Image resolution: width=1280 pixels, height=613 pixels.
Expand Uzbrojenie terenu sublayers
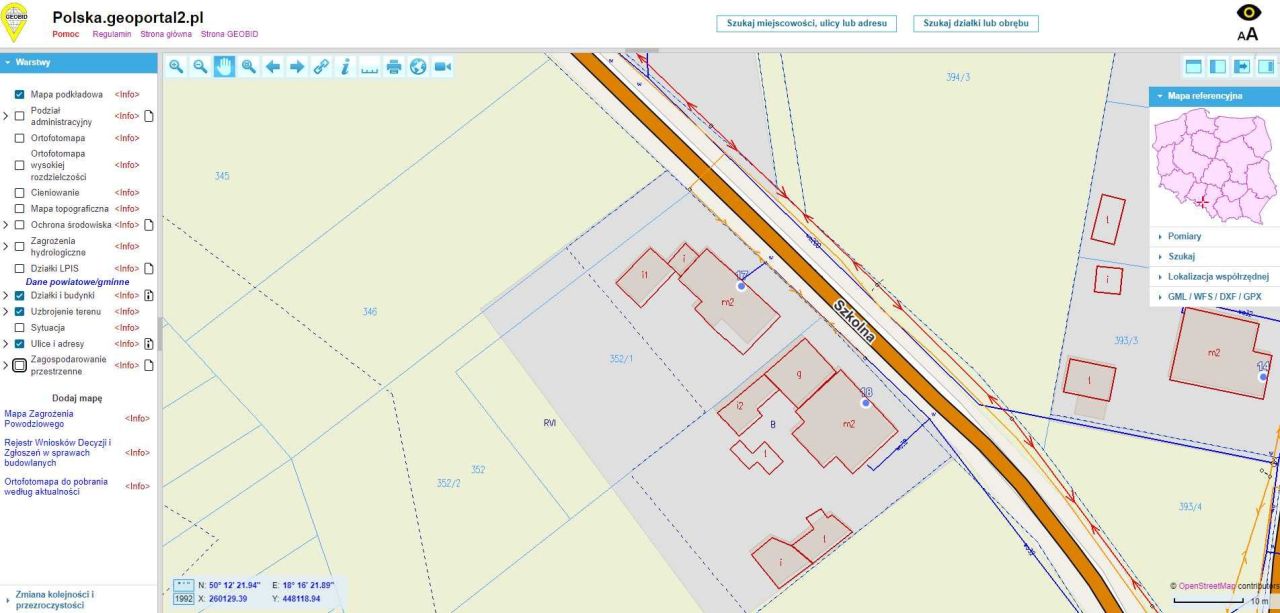click(x=6, y=312)
